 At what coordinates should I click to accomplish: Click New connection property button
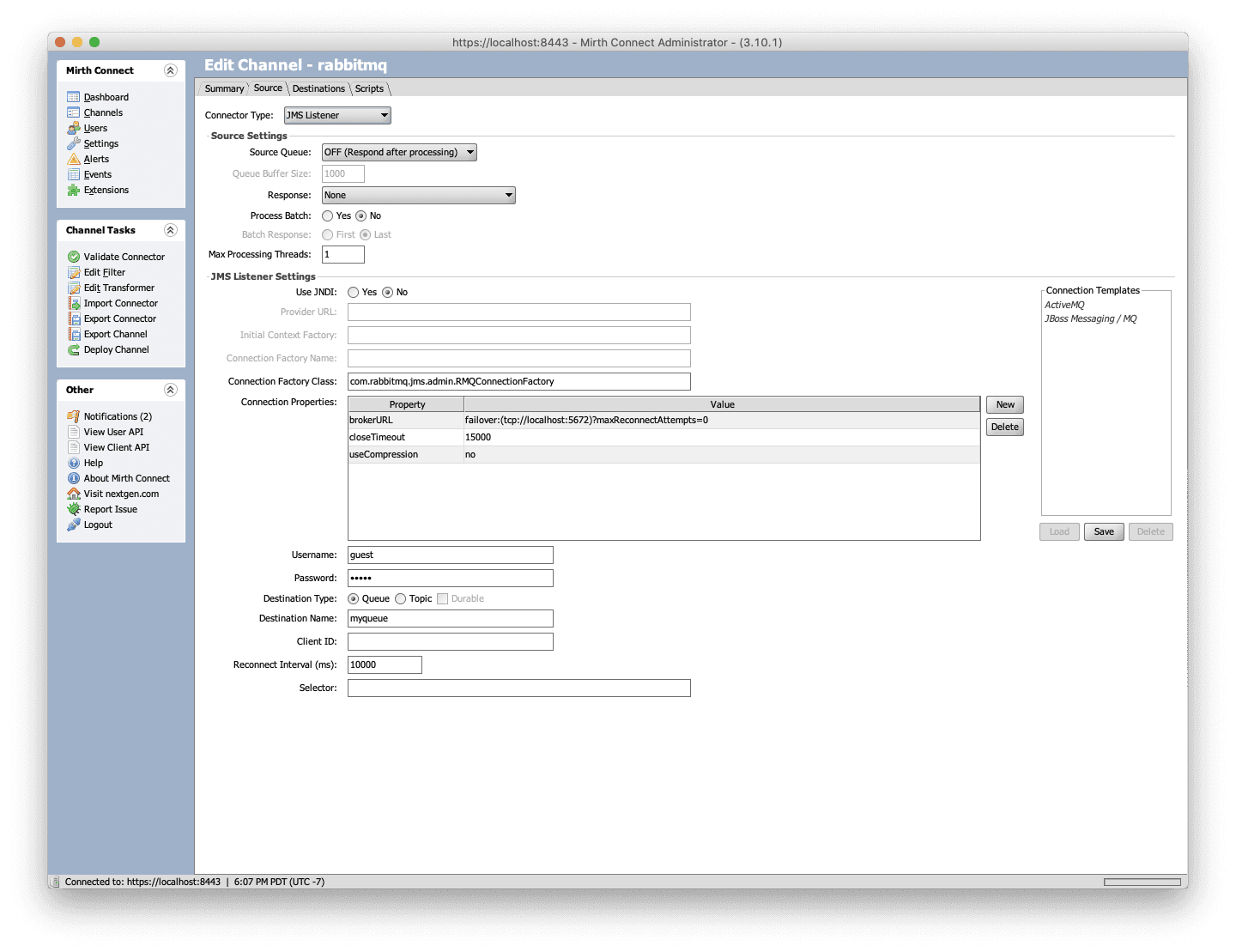coord(1005,404)
